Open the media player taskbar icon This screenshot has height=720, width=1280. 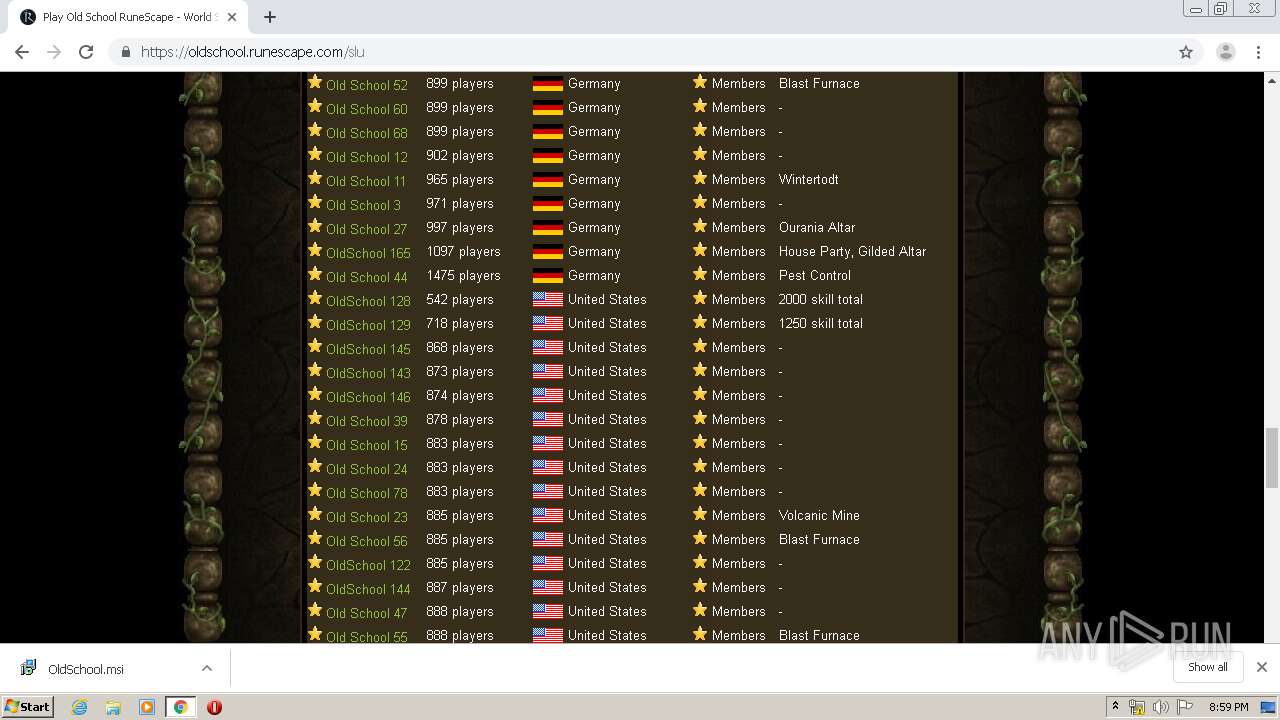tap(147, 707)
